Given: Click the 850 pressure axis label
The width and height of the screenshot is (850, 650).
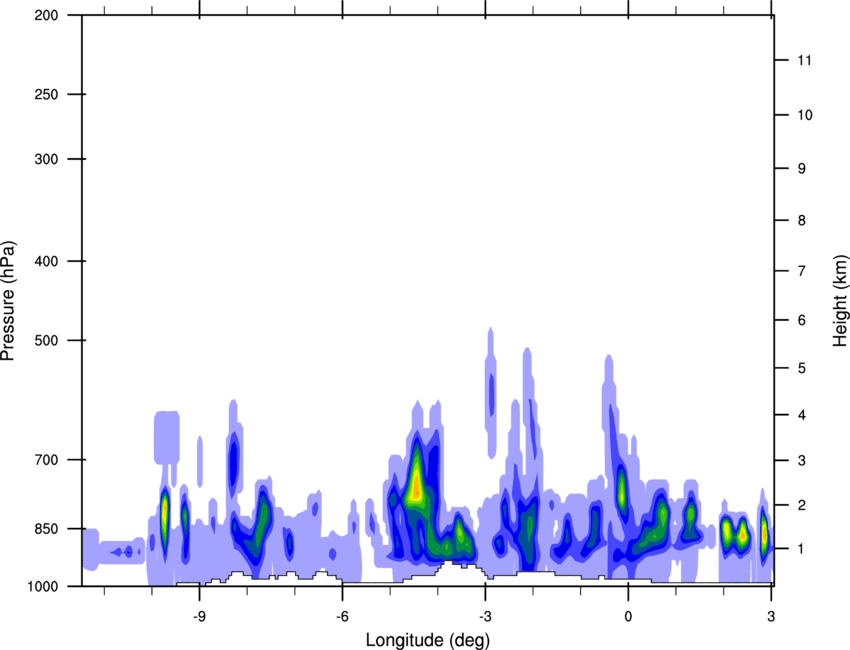Looking at the screenshot, I should (46, 529).
